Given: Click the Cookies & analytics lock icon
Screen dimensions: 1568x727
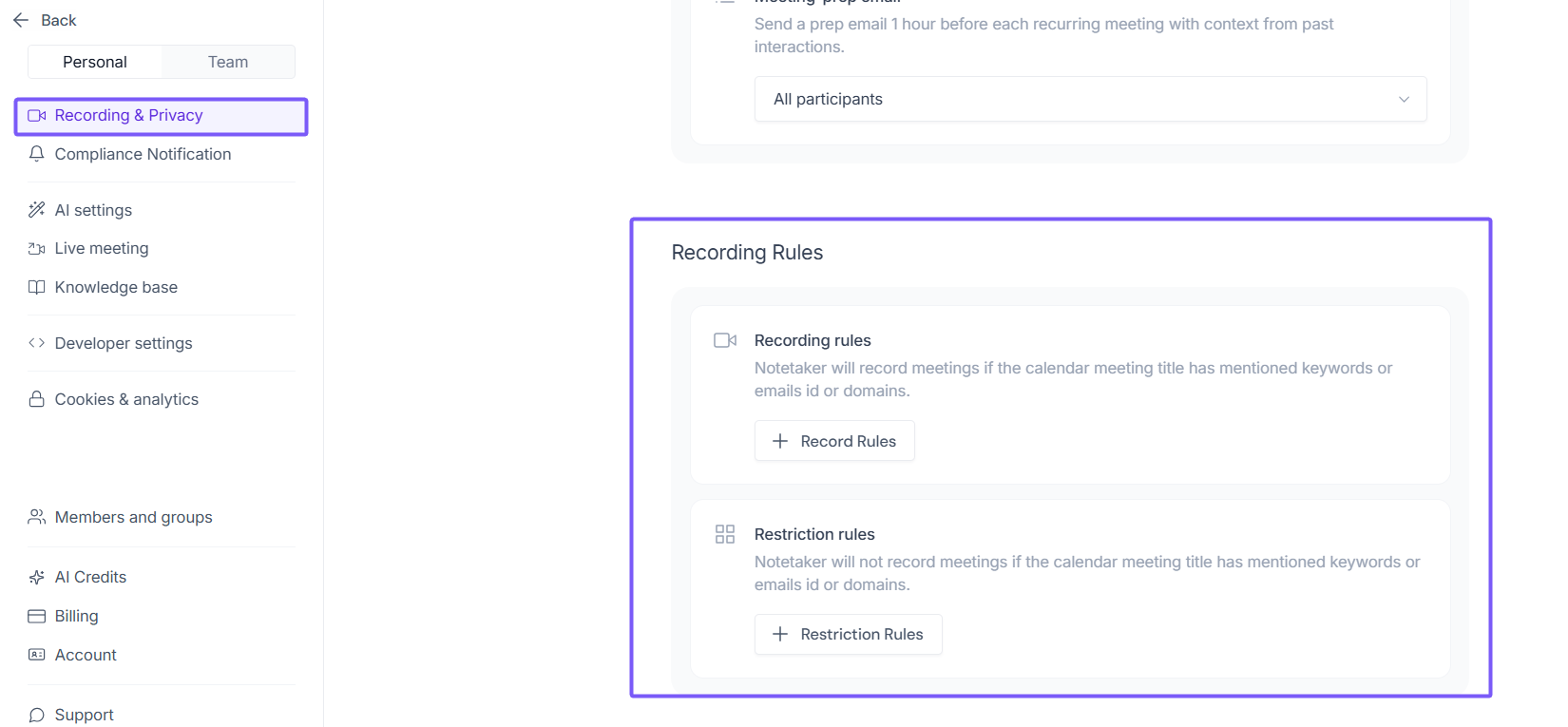Looking at the screenshot, I should pyautogui.click(x=37, y=399).
